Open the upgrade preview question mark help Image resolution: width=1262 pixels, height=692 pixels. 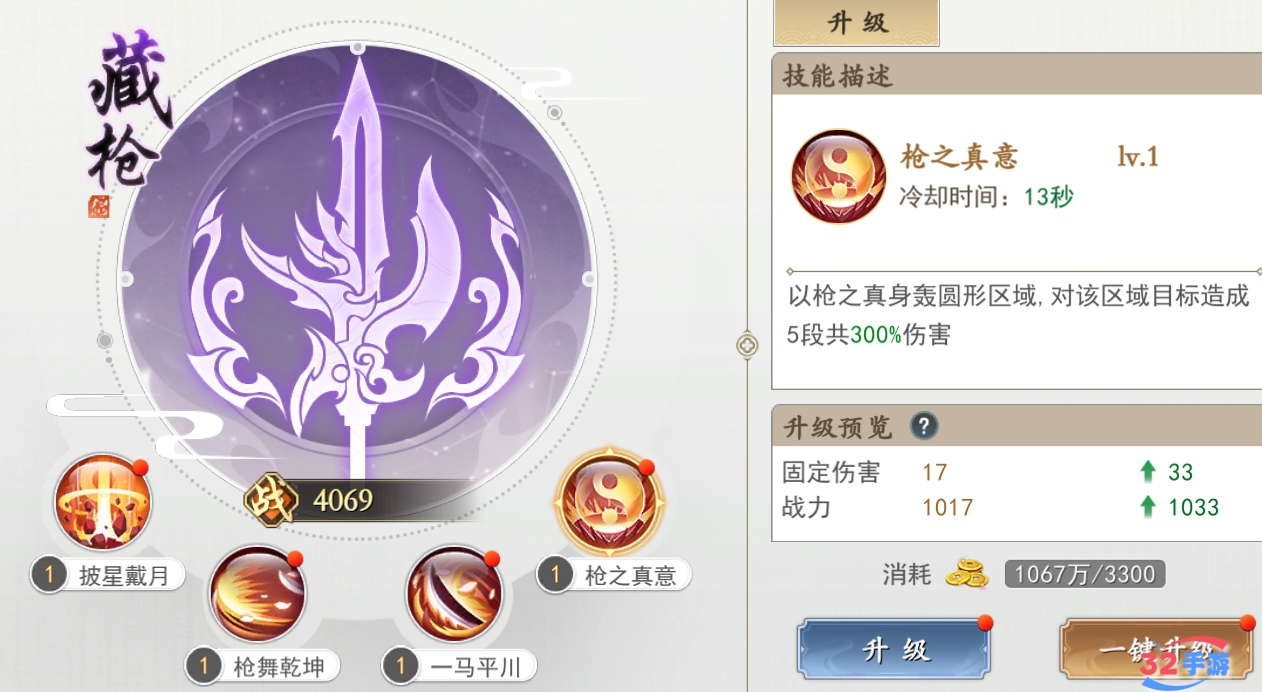point(923,427)
